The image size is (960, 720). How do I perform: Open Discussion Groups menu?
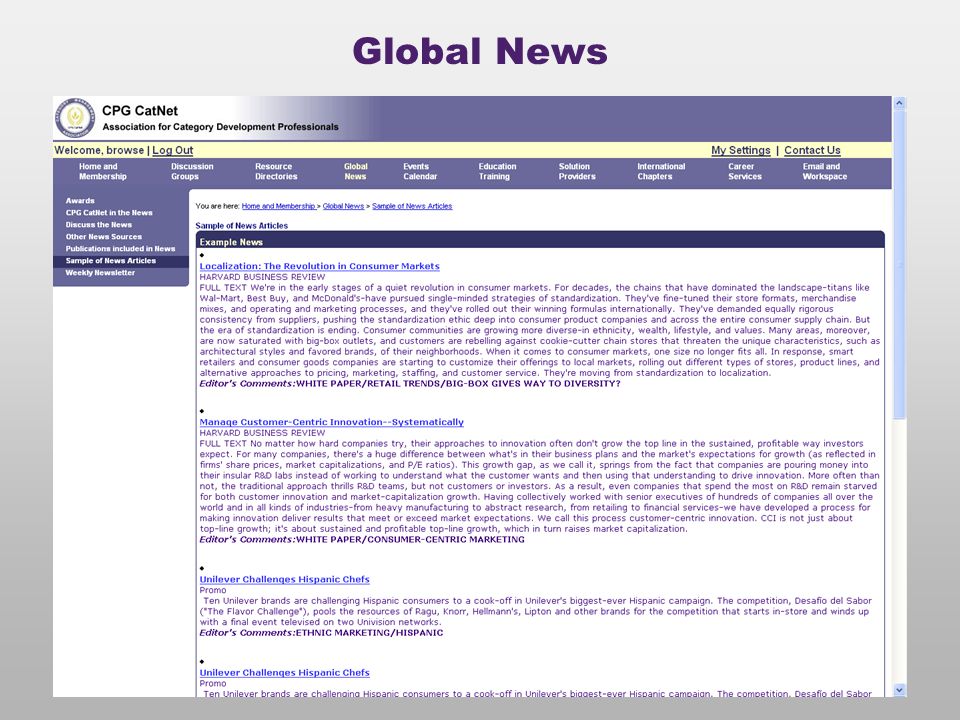coord(192,171)
